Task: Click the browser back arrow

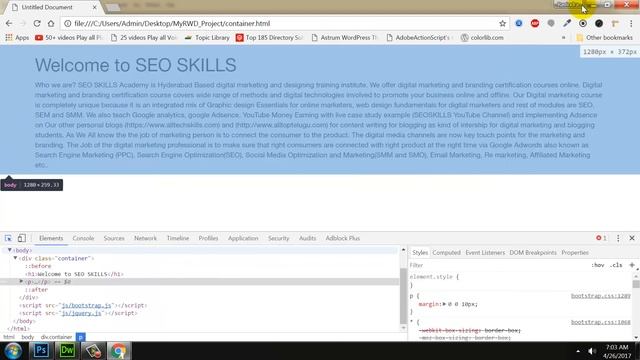Action: point(9,24)
